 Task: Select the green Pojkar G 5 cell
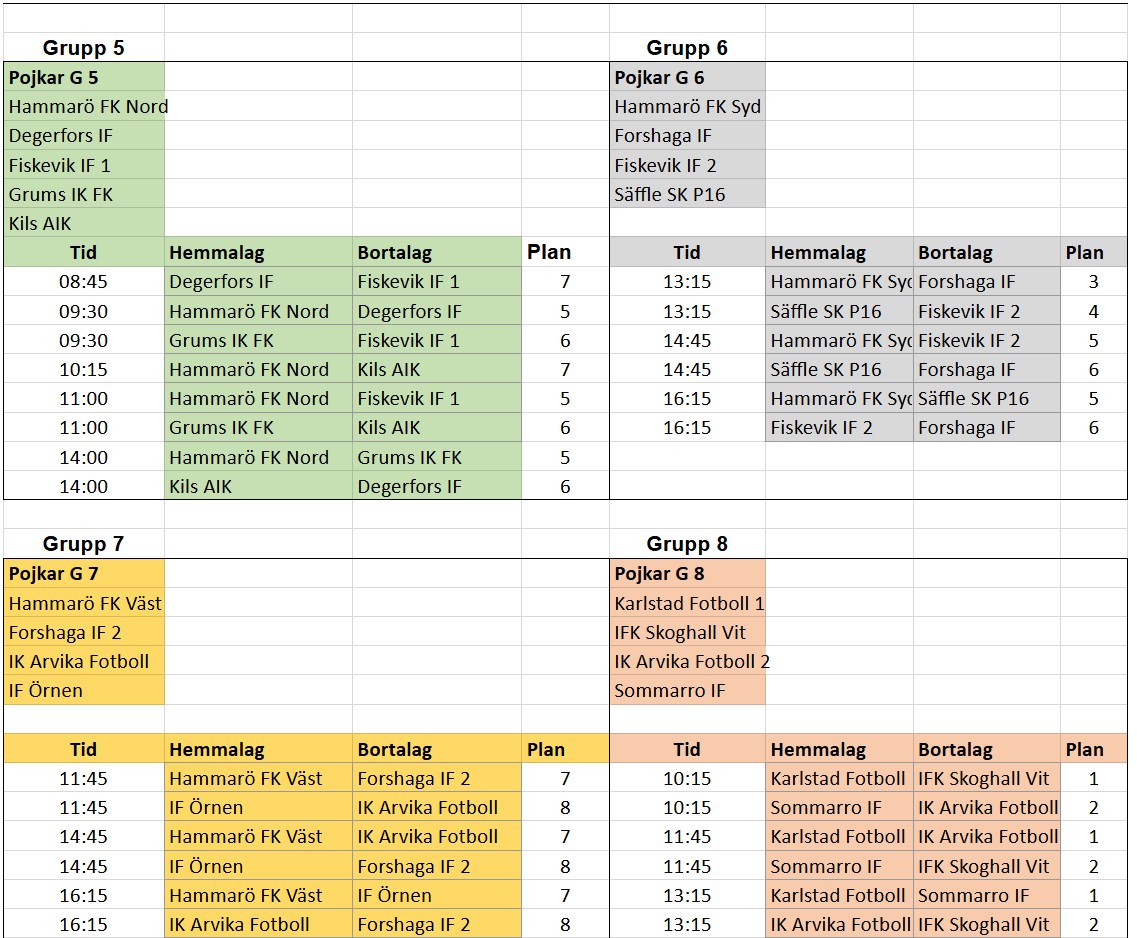[83, 77]
